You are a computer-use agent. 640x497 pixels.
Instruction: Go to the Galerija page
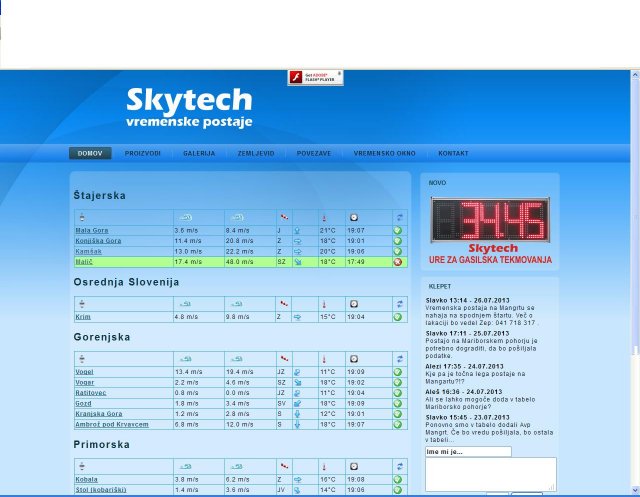click(x=199, y=153)
